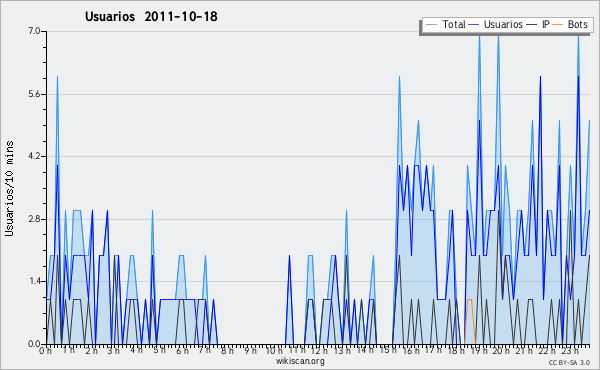Click the y-axis value 4.2
Screen dimensions: 600x370
(x=34, y=156)
